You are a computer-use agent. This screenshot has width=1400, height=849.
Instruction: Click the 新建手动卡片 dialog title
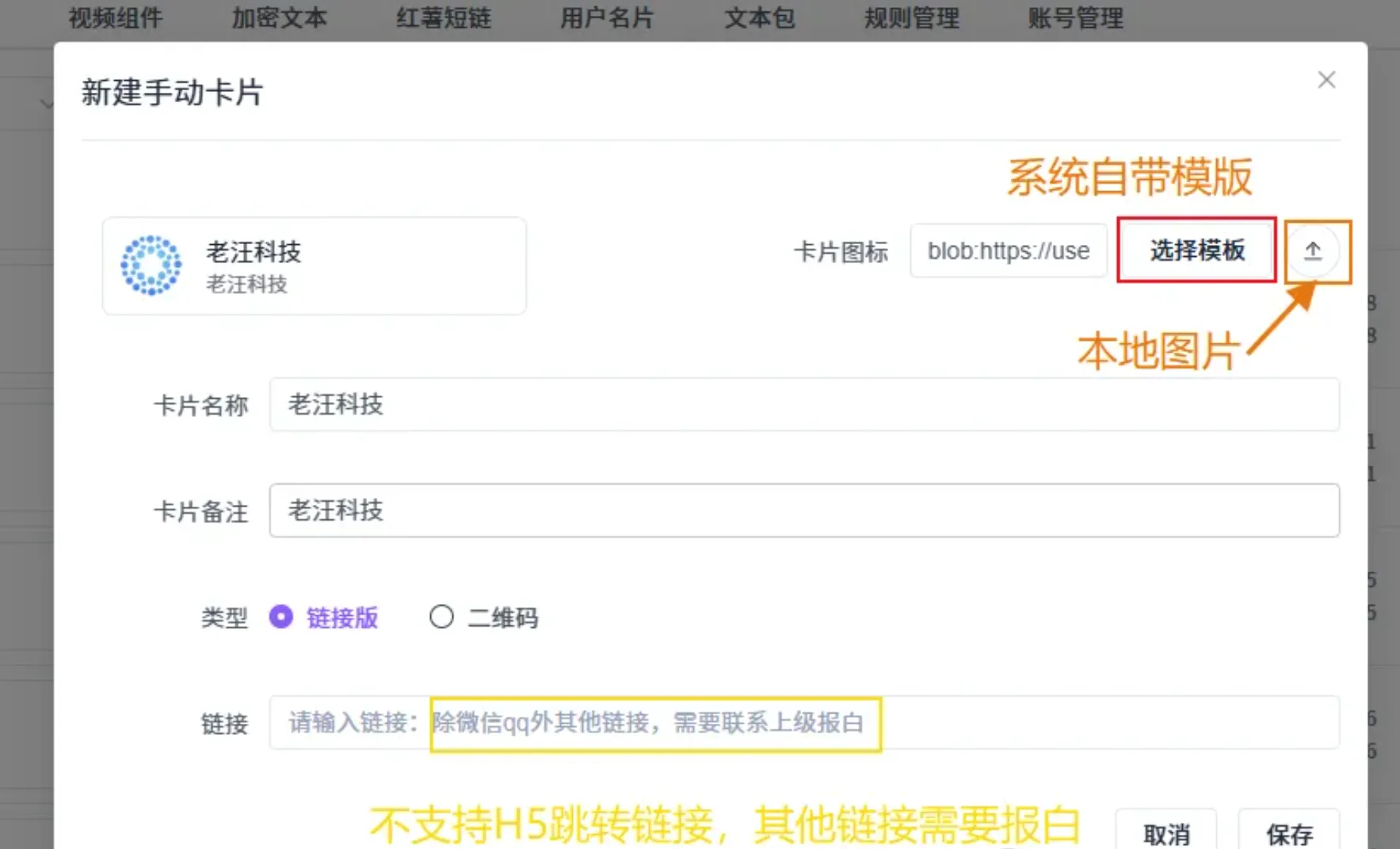(x=172, y=92)
